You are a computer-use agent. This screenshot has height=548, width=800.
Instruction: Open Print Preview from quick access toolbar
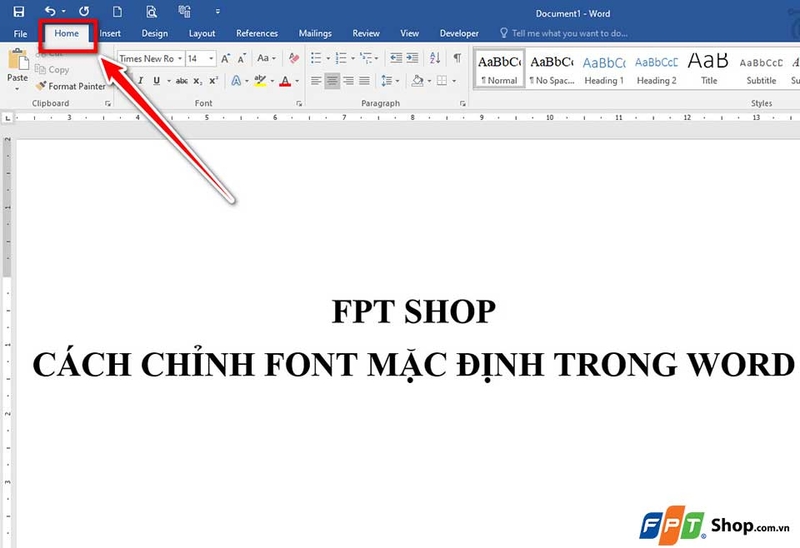coord(152,11)
